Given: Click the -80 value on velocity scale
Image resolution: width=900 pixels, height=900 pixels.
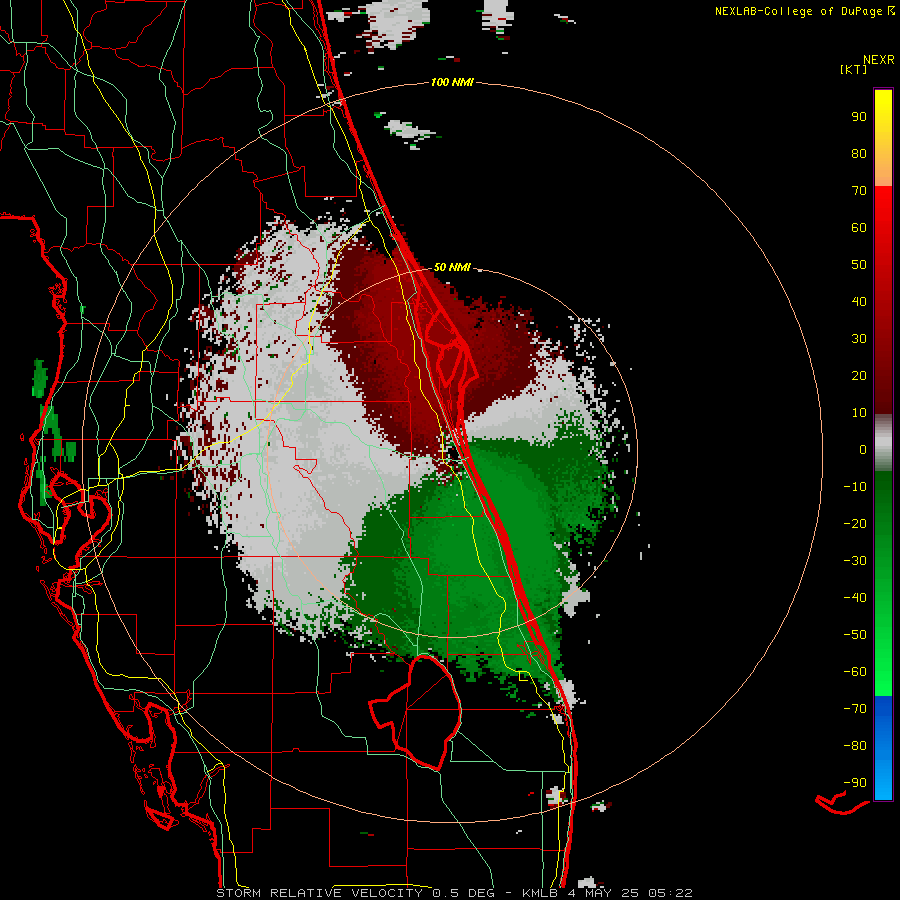Looking at the screenshot, I should (x=855, y=746).
